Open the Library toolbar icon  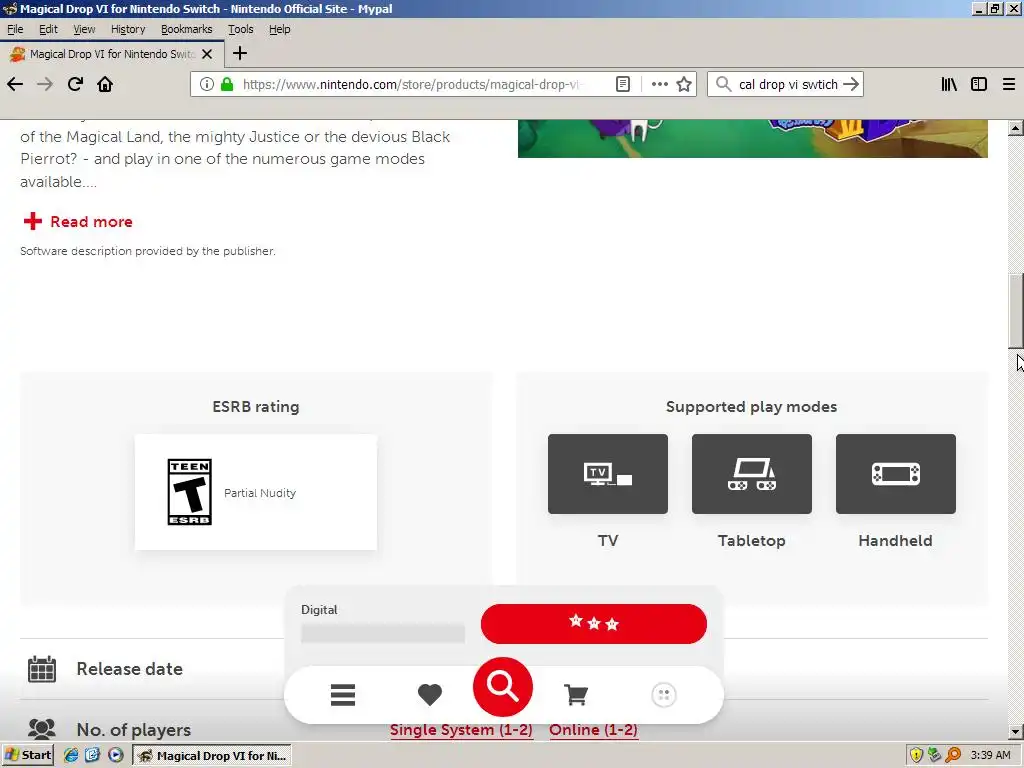[x=949, y=84]
